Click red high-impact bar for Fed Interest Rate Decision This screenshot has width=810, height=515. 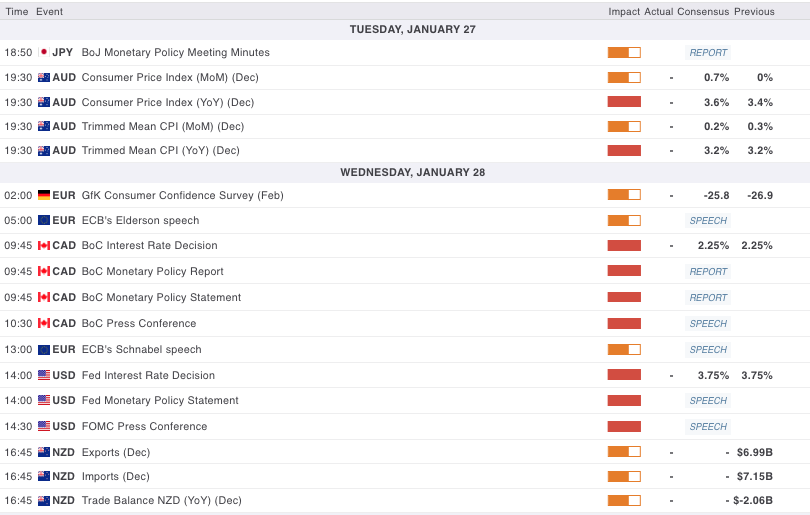[x=624, y=375]
